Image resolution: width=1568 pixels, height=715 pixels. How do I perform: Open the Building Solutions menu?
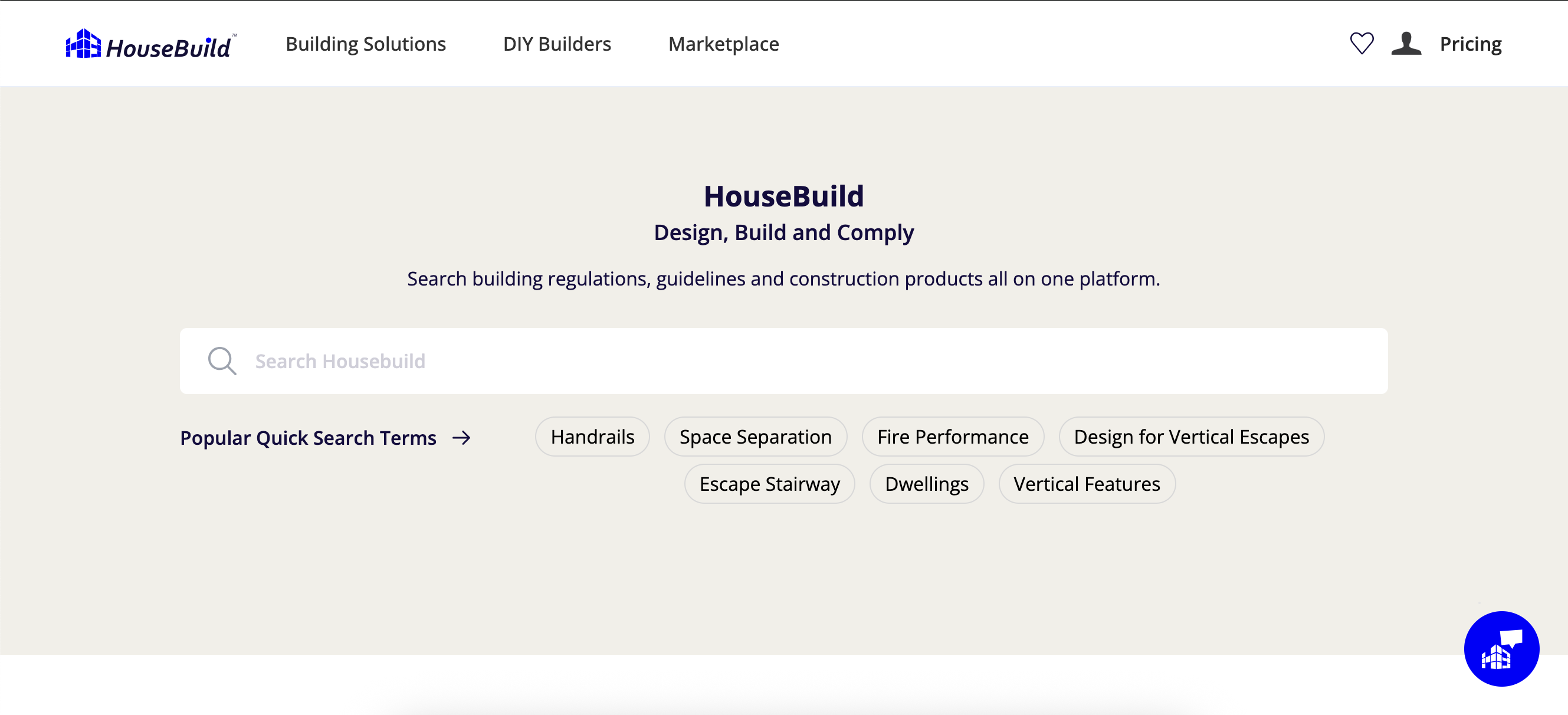365,44
